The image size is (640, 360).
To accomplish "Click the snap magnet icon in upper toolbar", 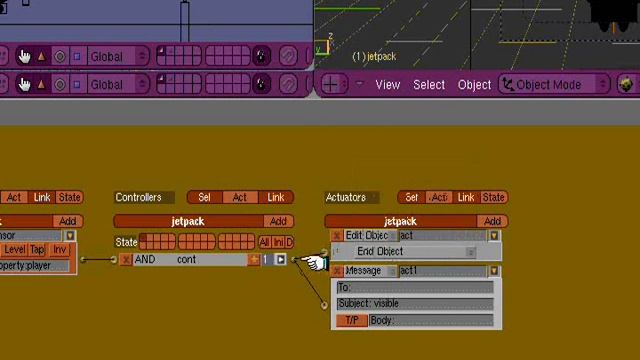I will tap(288, 56).
